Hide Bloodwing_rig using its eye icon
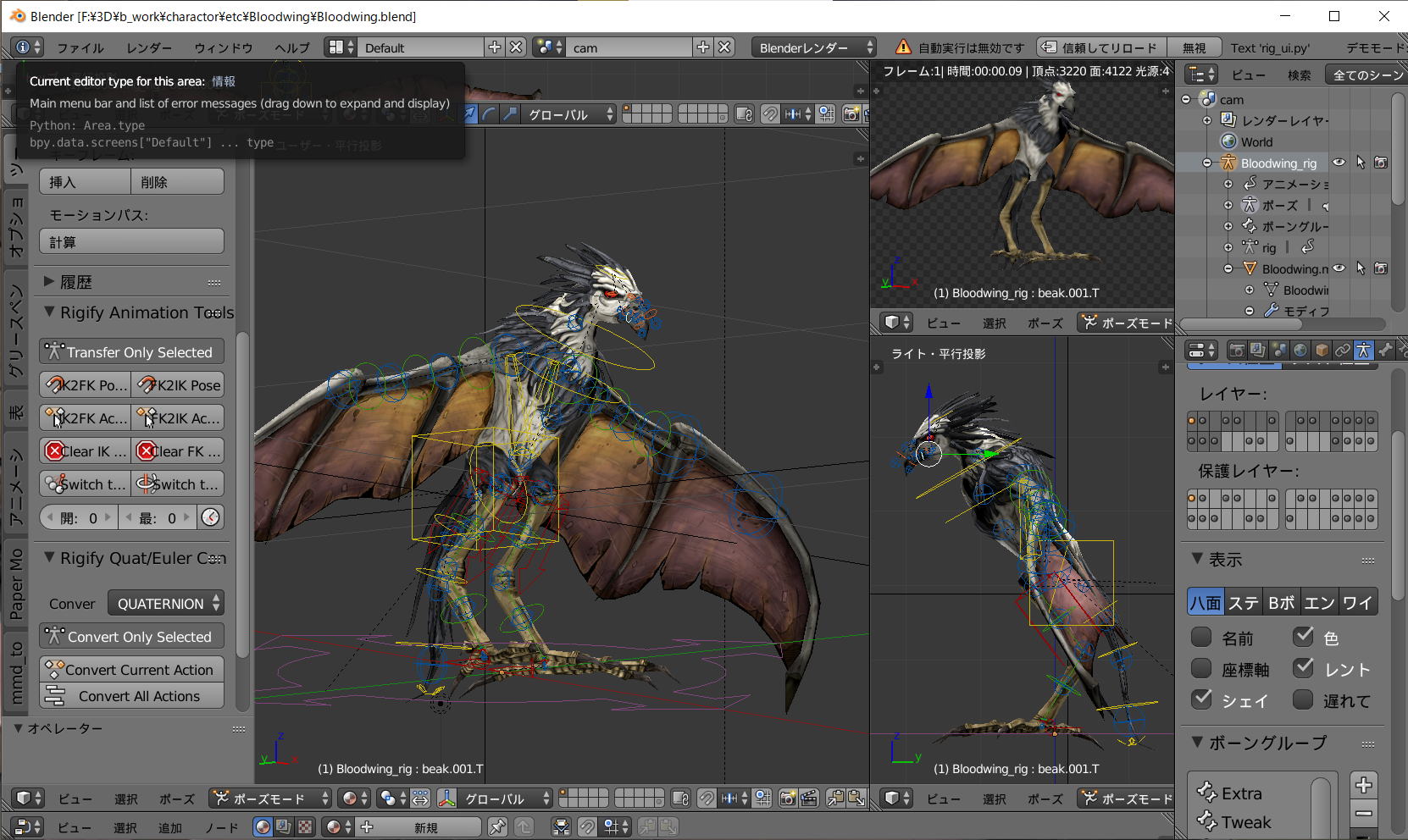1408x840 pixels. (x=1339, y=163)
